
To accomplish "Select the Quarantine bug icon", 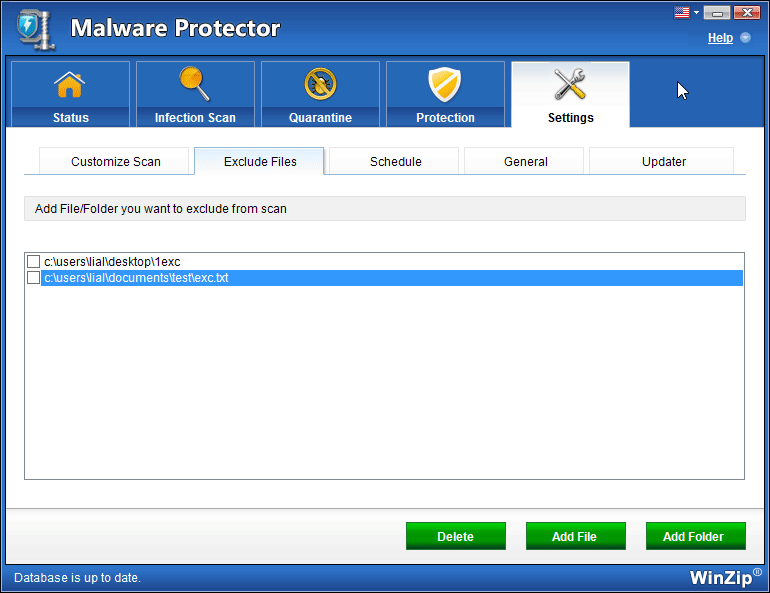I will [x=320, y=85].
